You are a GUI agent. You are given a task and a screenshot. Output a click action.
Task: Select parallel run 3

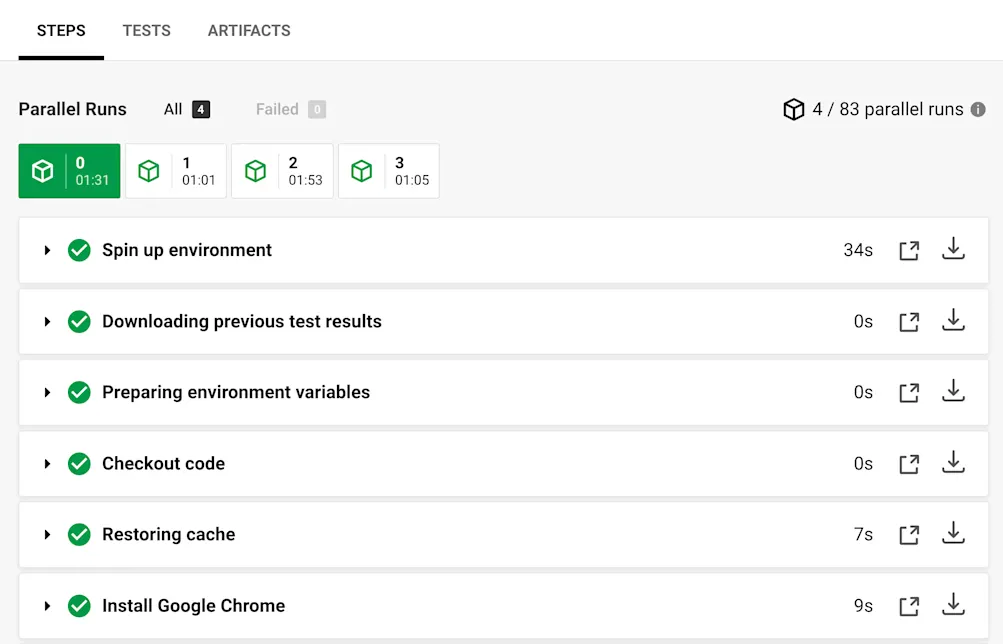pos(388,170)
